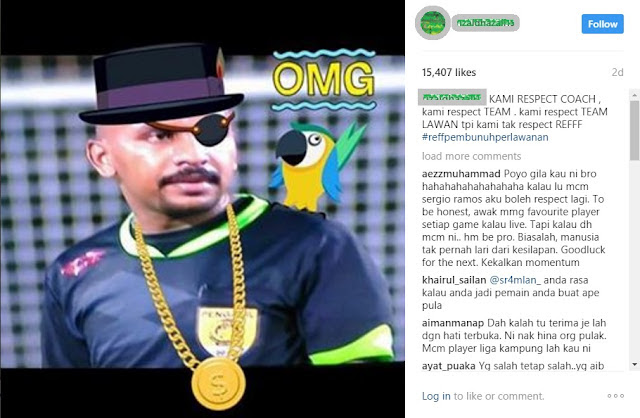
Task: Click the scrollbar down arrow
Action: coord(635,364)
